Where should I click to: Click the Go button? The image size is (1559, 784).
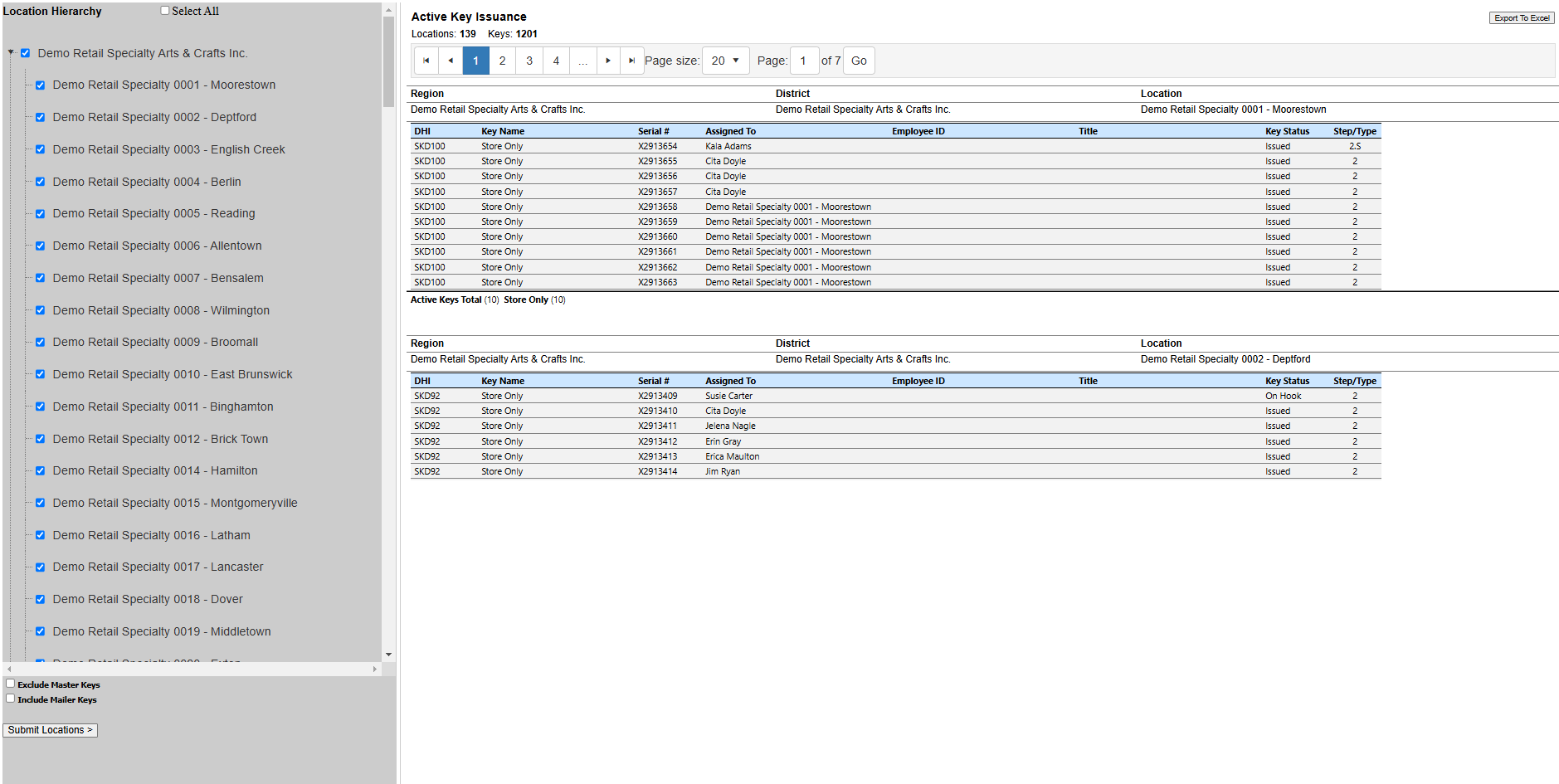click(x=859, y=61)
